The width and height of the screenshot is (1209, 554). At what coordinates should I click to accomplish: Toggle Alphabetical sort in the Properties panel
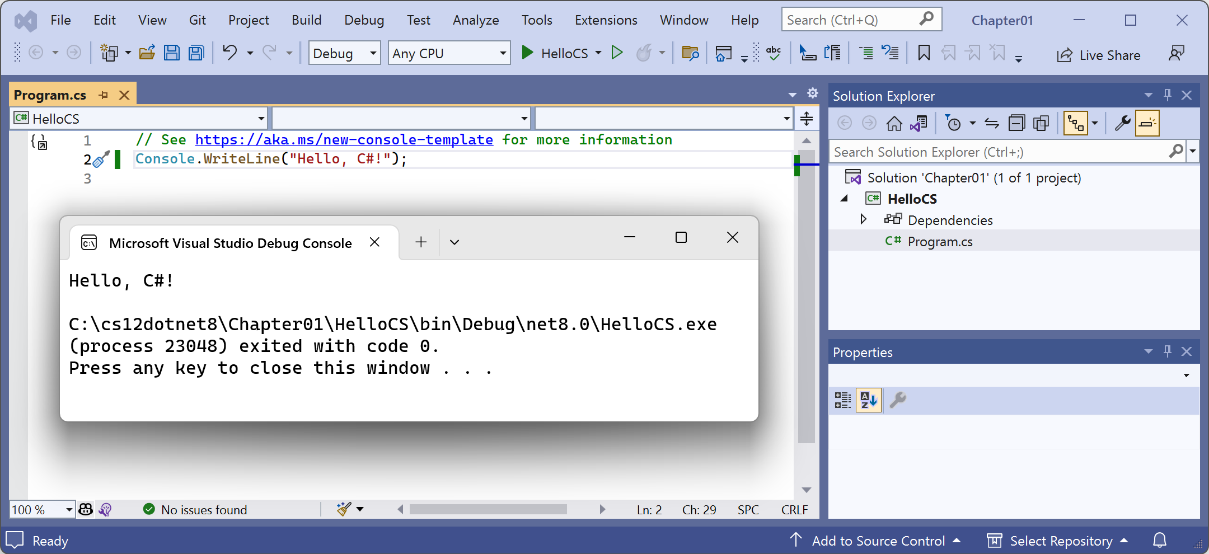click(868, 400)
